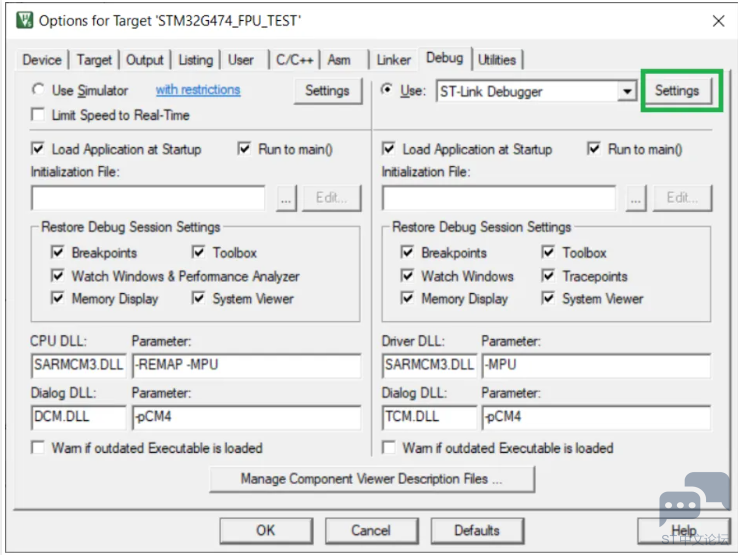Toggle simulator Toolbox checkbox
The height and width of the screenshot is (555, 738).
(199, 252)
